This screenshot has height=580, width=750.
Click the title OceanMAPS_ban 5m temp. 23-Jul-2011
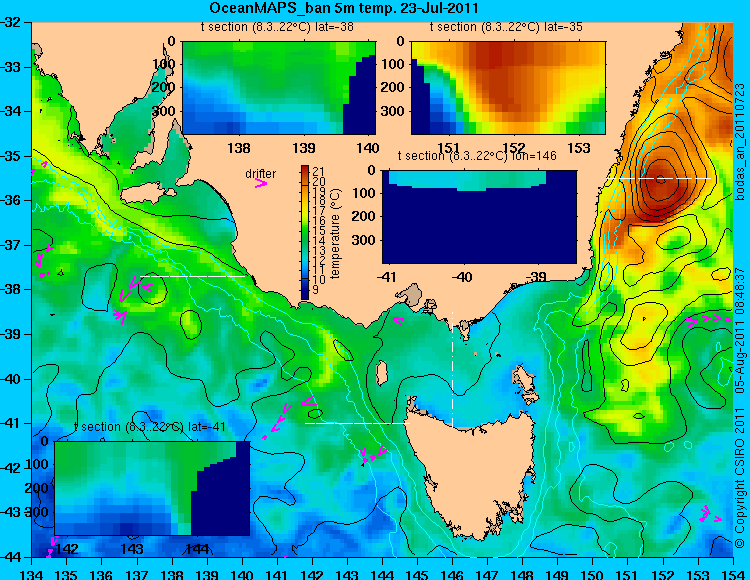click(344, 8)
